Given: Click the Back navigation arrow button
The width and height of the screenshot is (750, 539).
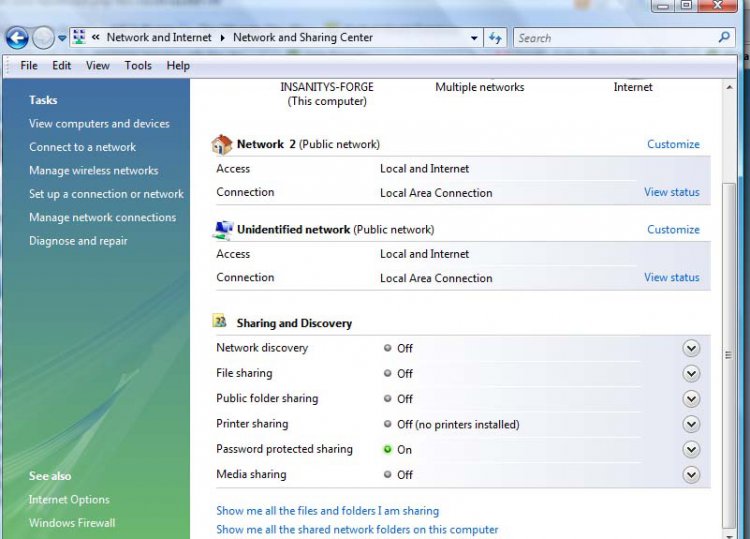Looking at the screenshot, I should click(17, 38).
